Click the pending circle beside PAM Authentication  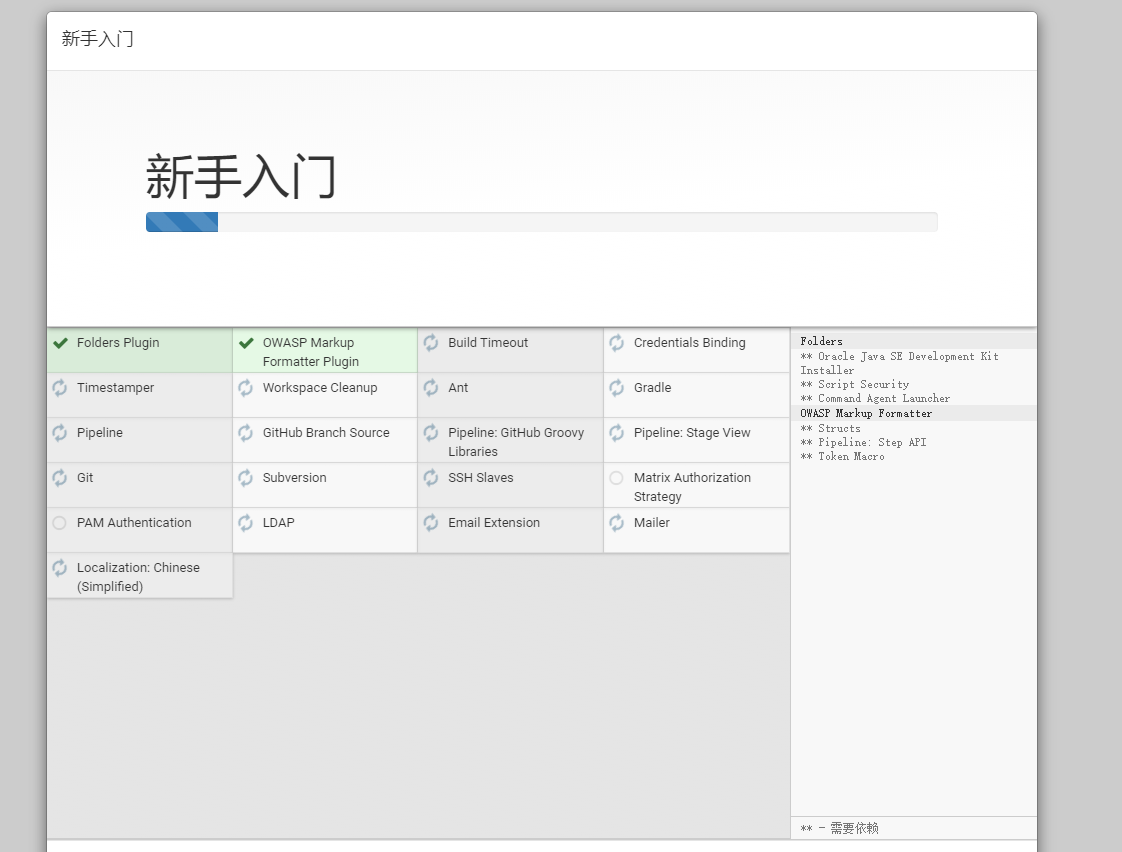point(60,523)
